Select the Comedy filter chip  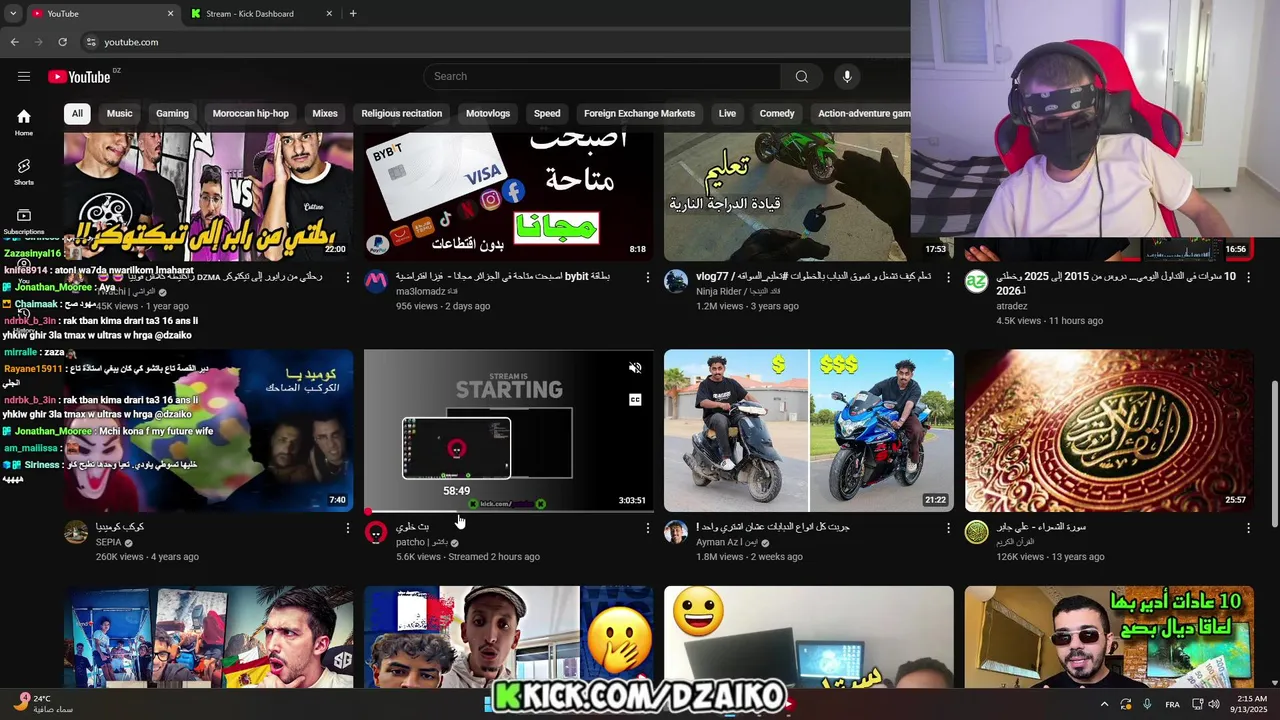click(776, 113)
